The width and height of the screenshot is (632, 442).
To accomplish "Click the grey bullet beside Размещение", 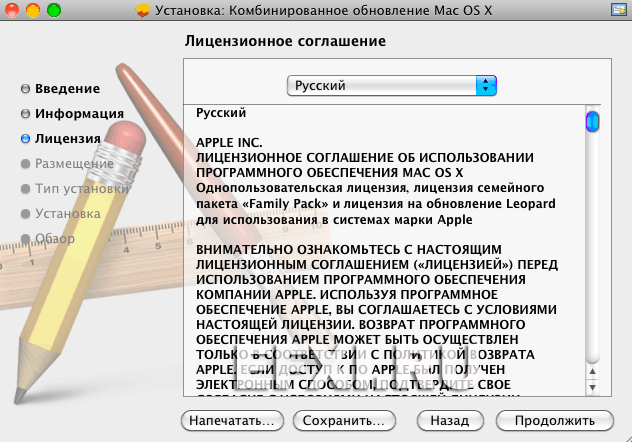I will point(25,163).
